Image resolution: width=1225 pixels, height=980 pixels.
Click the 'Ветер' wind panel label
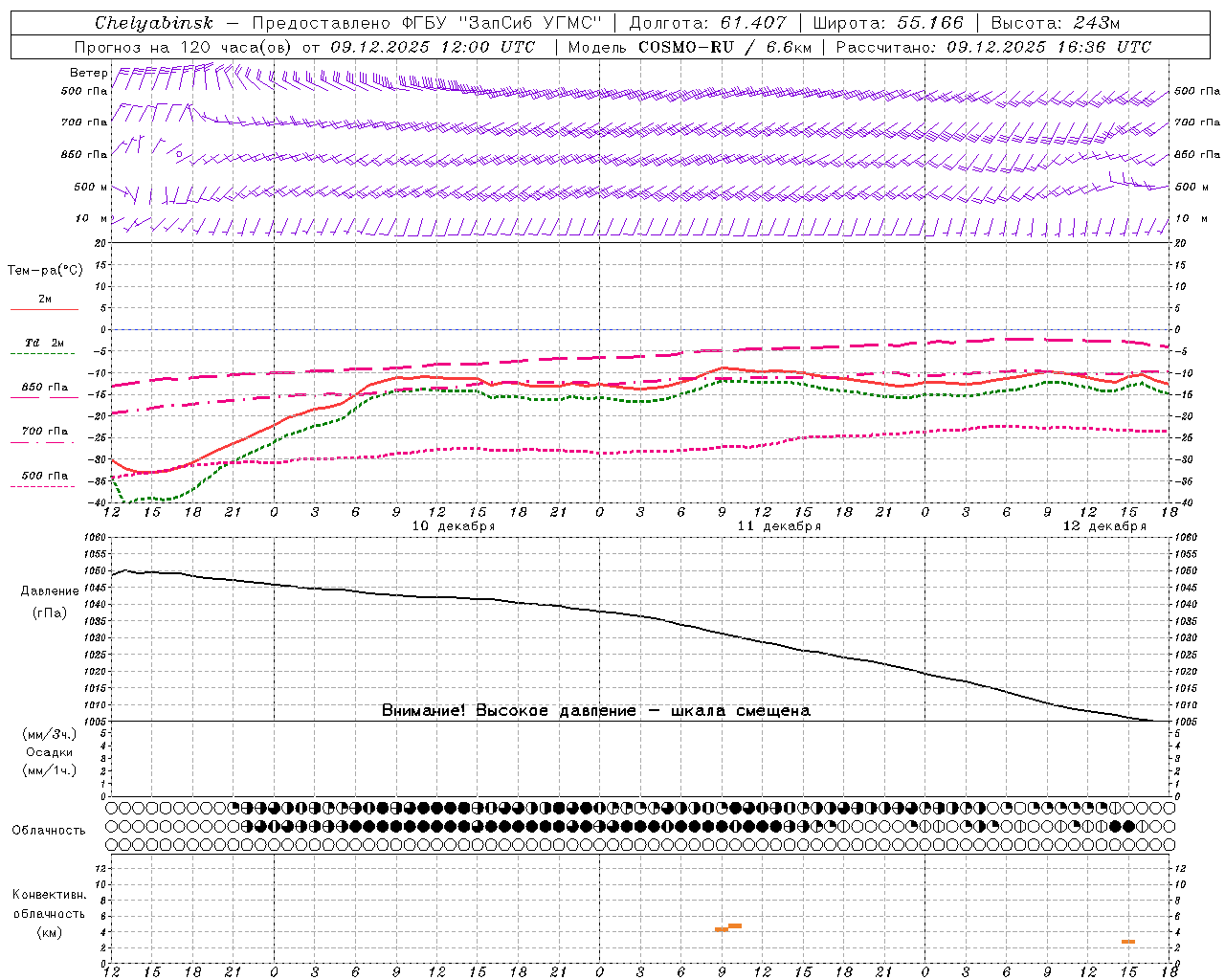tap(88, 73)
